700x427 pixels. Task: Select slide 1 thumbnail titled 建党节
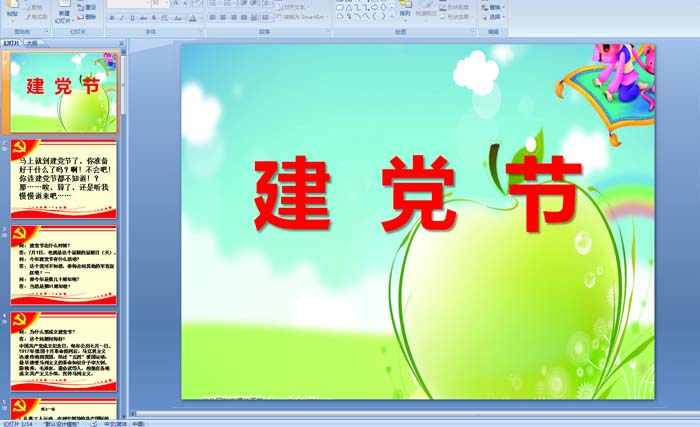64,92
